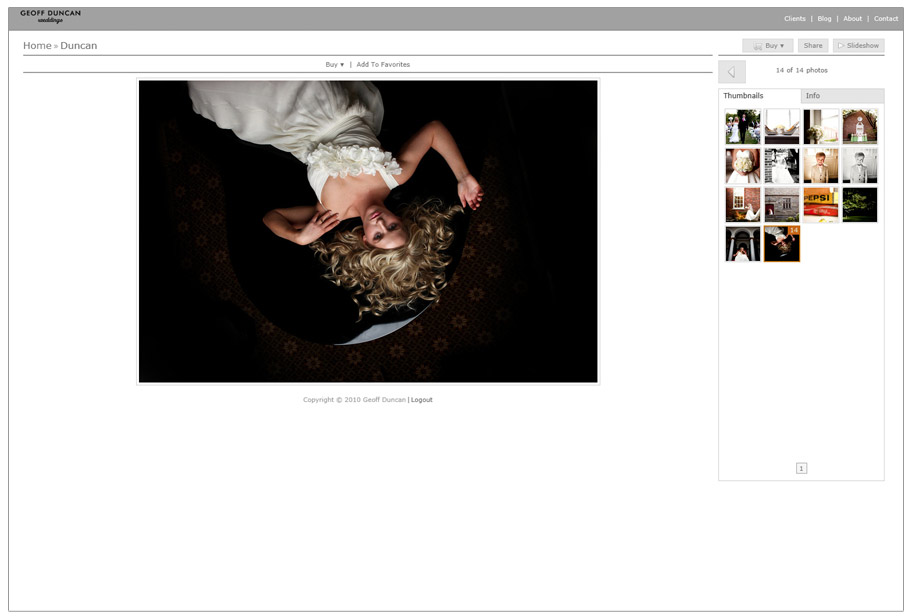Click Add To Favorites
Screen dimensions: 913x616
coord(383,65)
